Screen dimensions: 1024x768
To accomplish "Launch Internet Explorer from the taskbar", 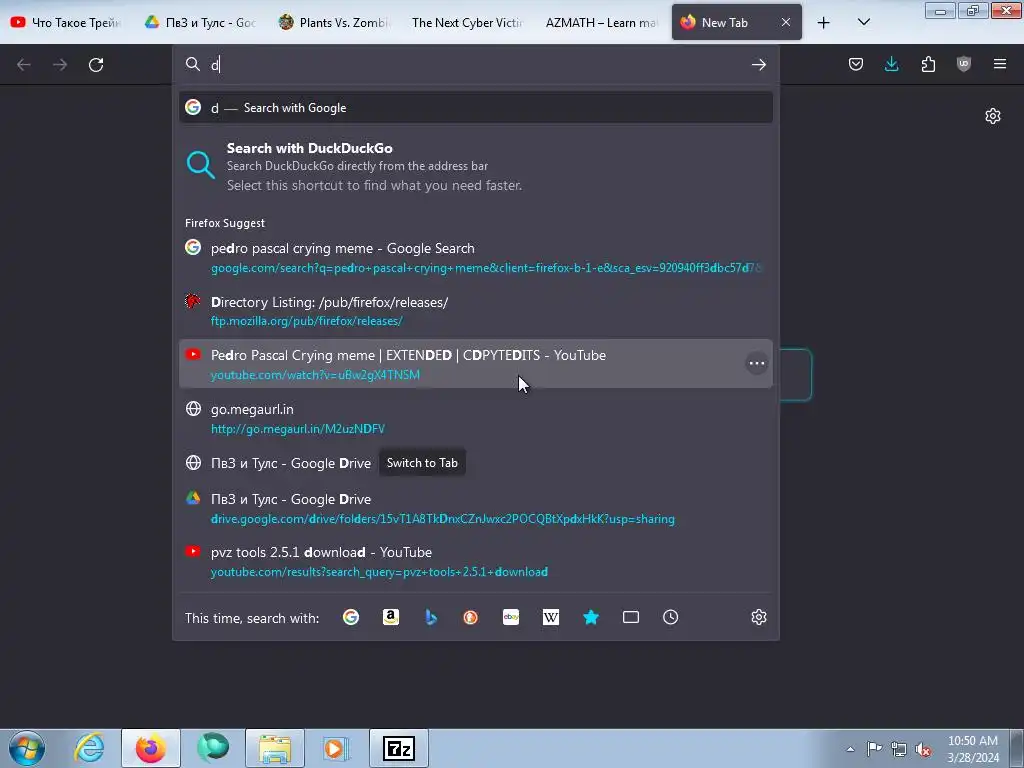I will [x=89, y=748].
